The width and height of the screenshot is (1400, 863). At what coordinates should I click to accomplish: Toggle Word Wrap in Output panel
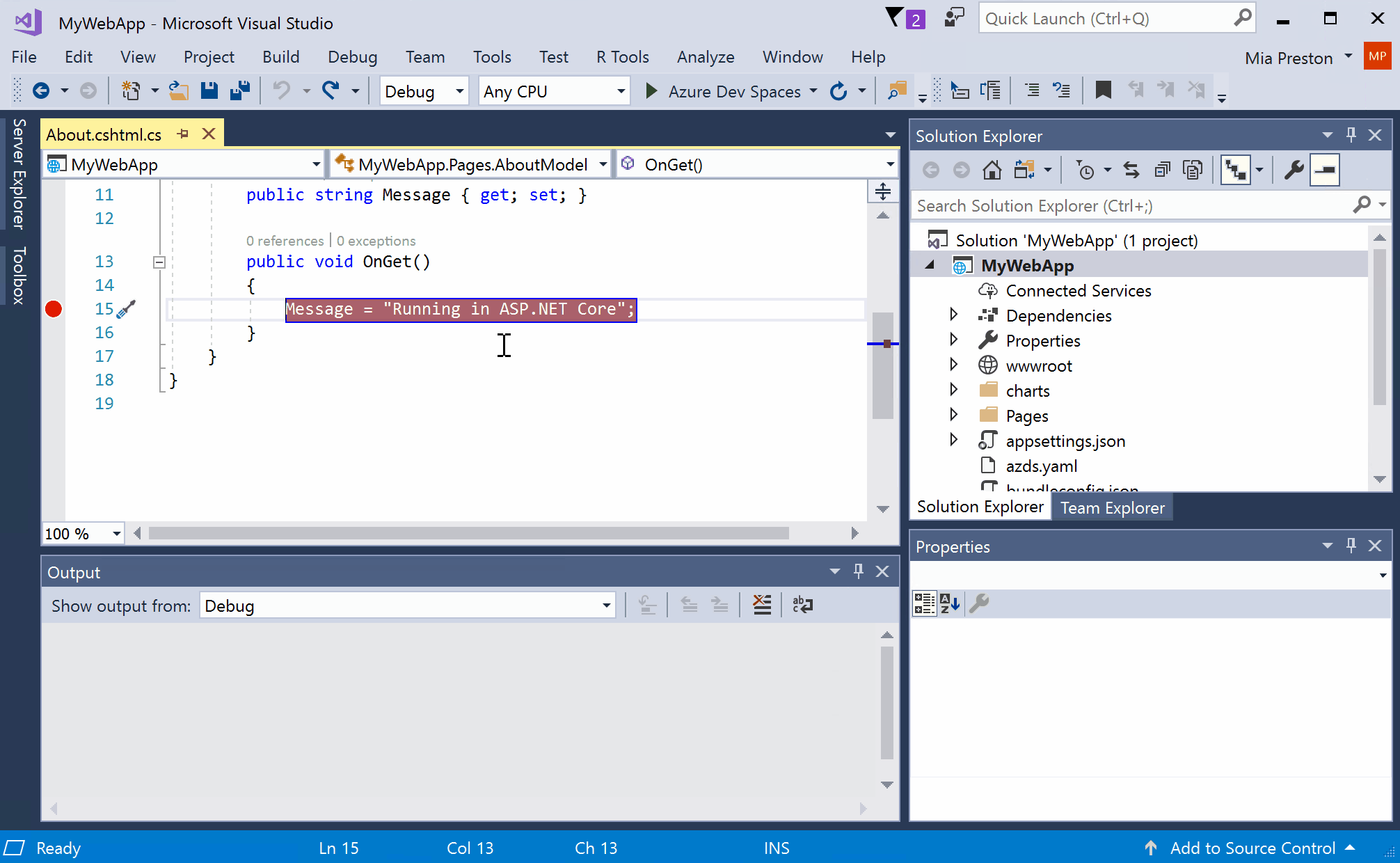[802, 605]
